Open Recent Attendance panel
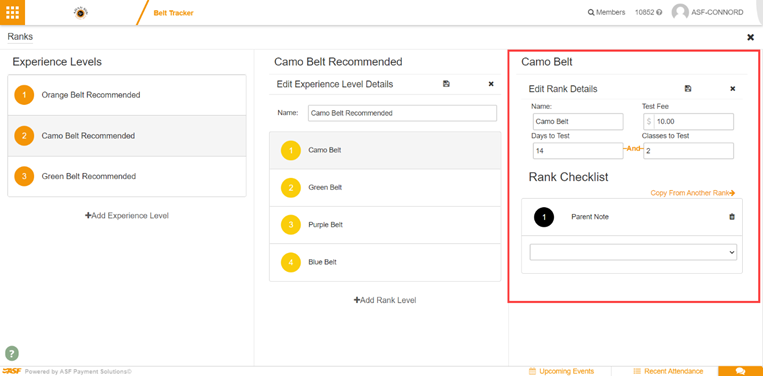Screen dimensions: 763x376 tap(668, 371)
